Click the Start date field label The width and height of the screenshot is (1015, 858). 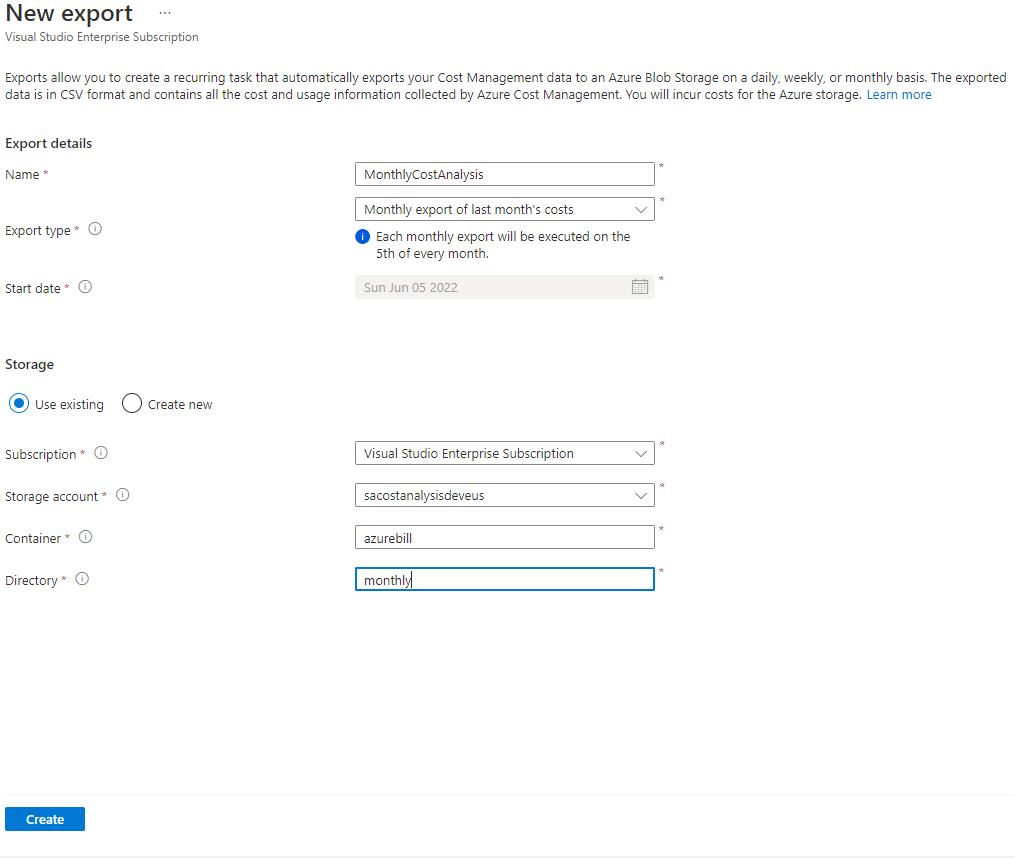32,288
